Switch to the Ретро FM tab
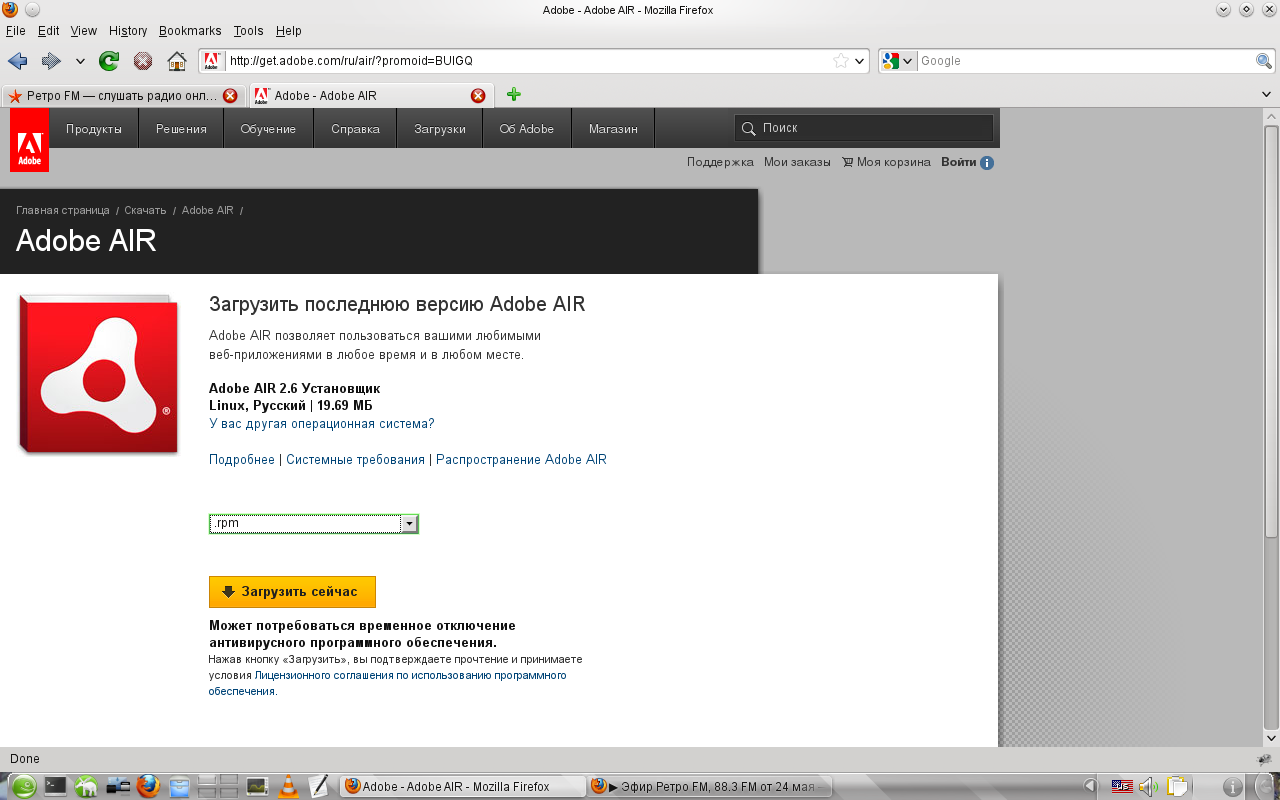This screenshot has height=800, width=1280. click(x=122, y=96)
